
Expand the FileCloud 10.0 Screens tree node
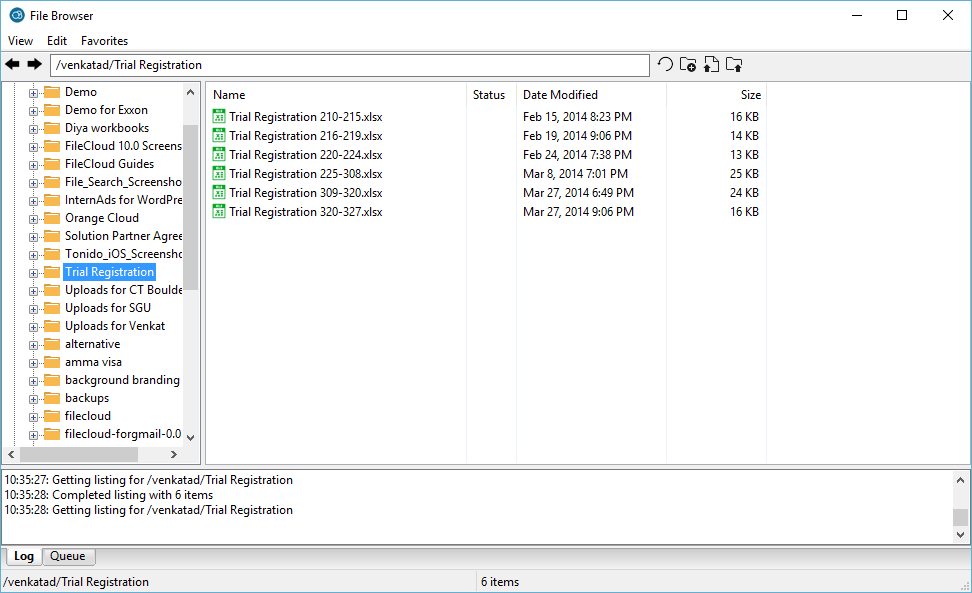(x=33, y=147)
